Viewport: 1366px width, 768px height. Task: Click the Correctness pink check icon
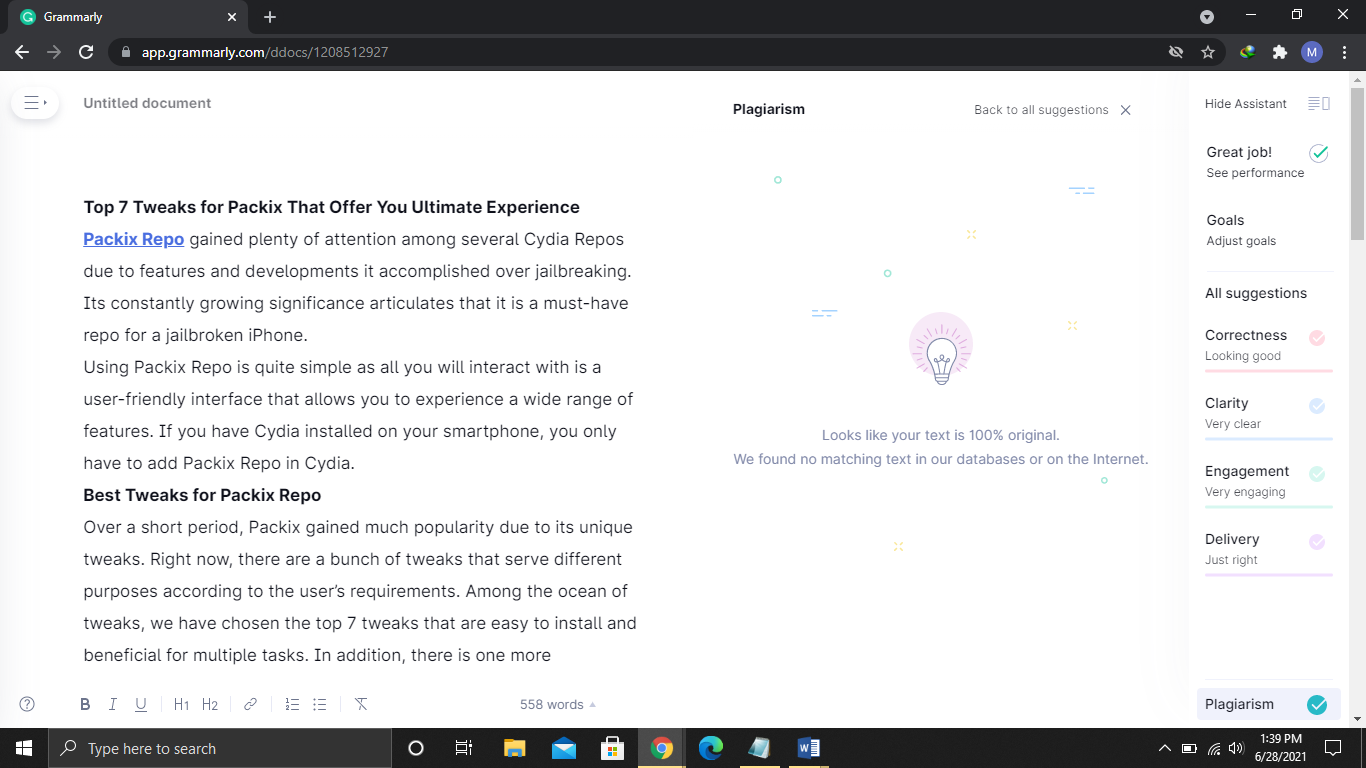1317,338
